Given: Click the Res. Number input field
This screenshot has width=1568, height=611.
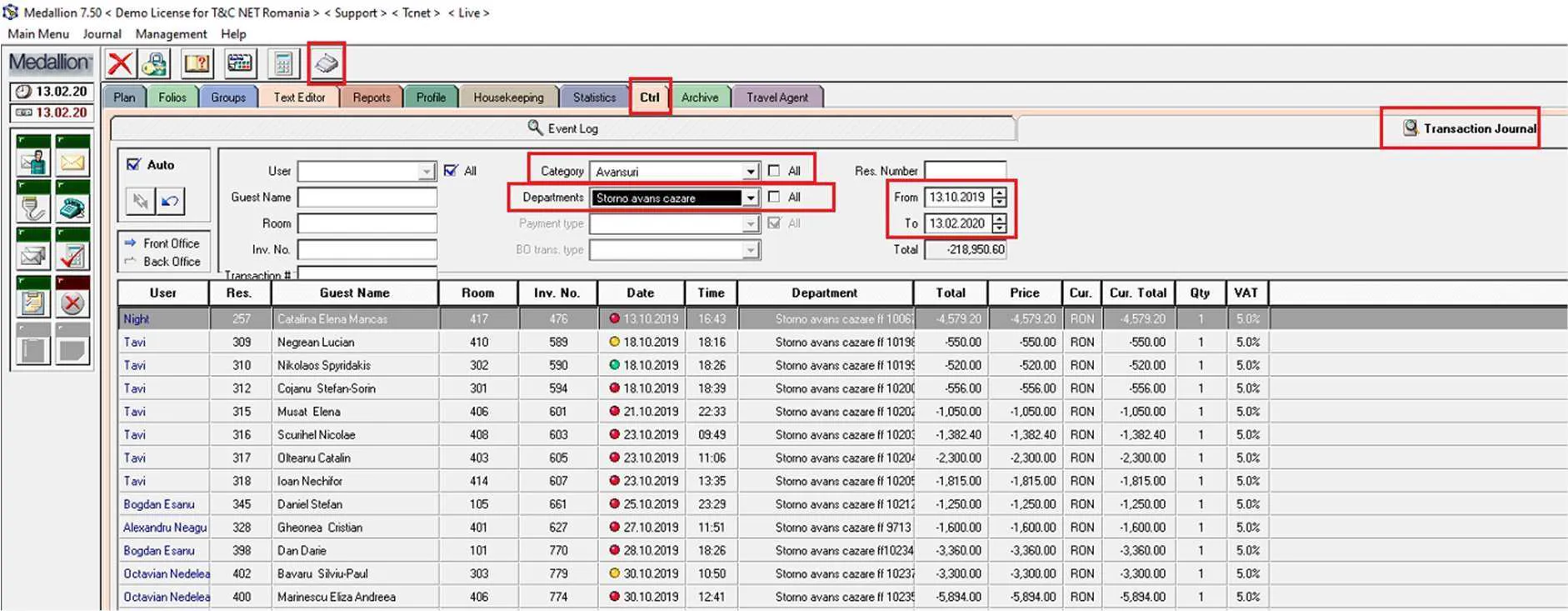Looking at the screenshot, I should 966,171.
